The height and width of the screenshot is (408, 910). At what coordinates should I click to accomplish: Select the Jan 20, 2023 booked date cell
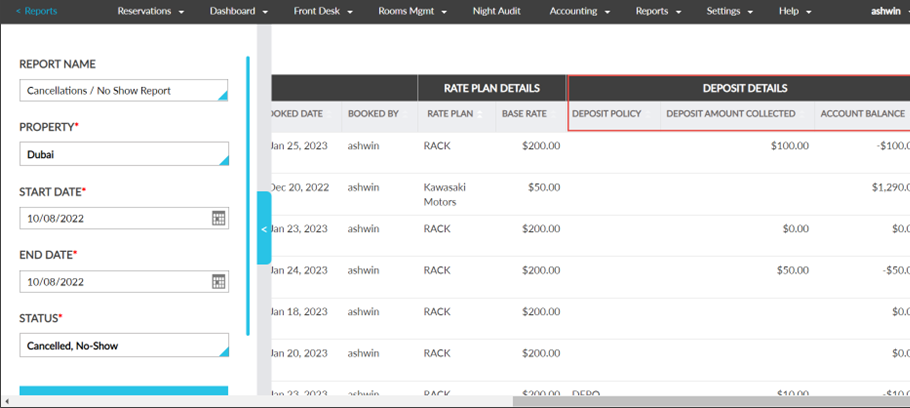(299, 353)
